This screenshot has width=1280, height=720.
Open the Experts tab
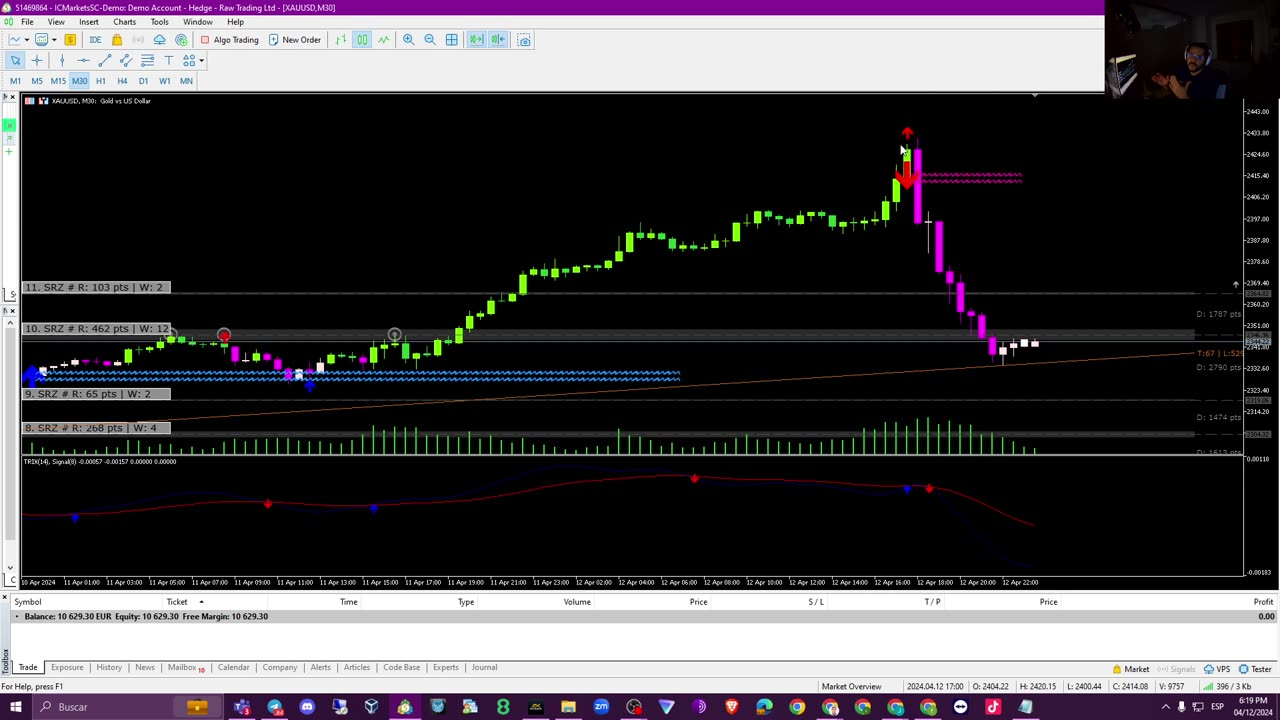coord(445,667)
